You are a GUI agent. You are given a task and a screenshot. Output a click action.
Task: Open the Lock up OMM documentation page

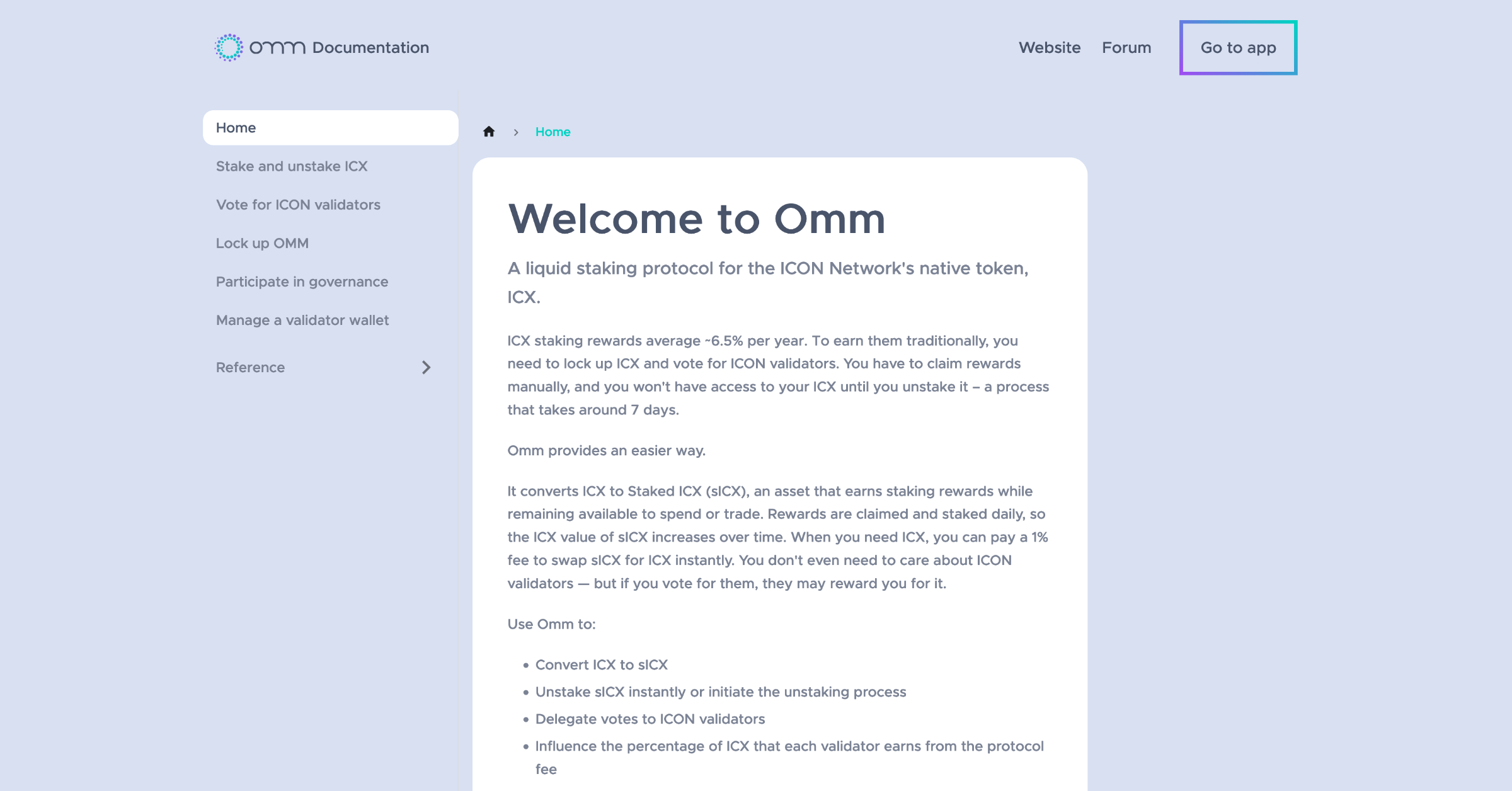pyautogui.click(x=262, y=242)
